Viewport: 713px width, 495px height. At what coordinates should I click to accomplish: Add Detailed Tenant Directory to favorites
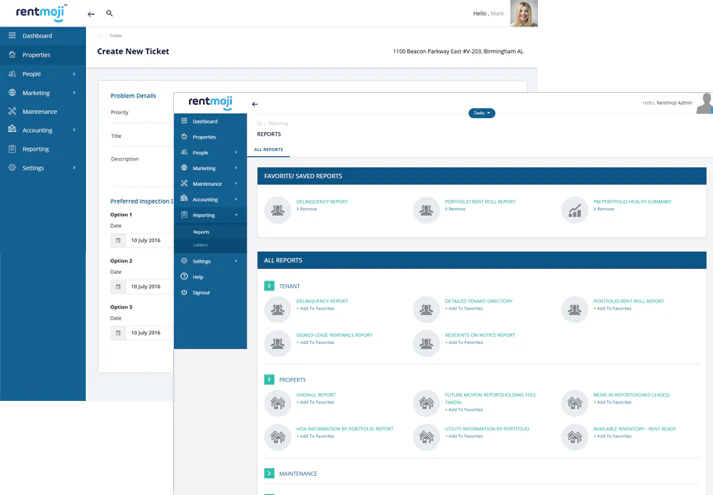click(x=464, y=309)
